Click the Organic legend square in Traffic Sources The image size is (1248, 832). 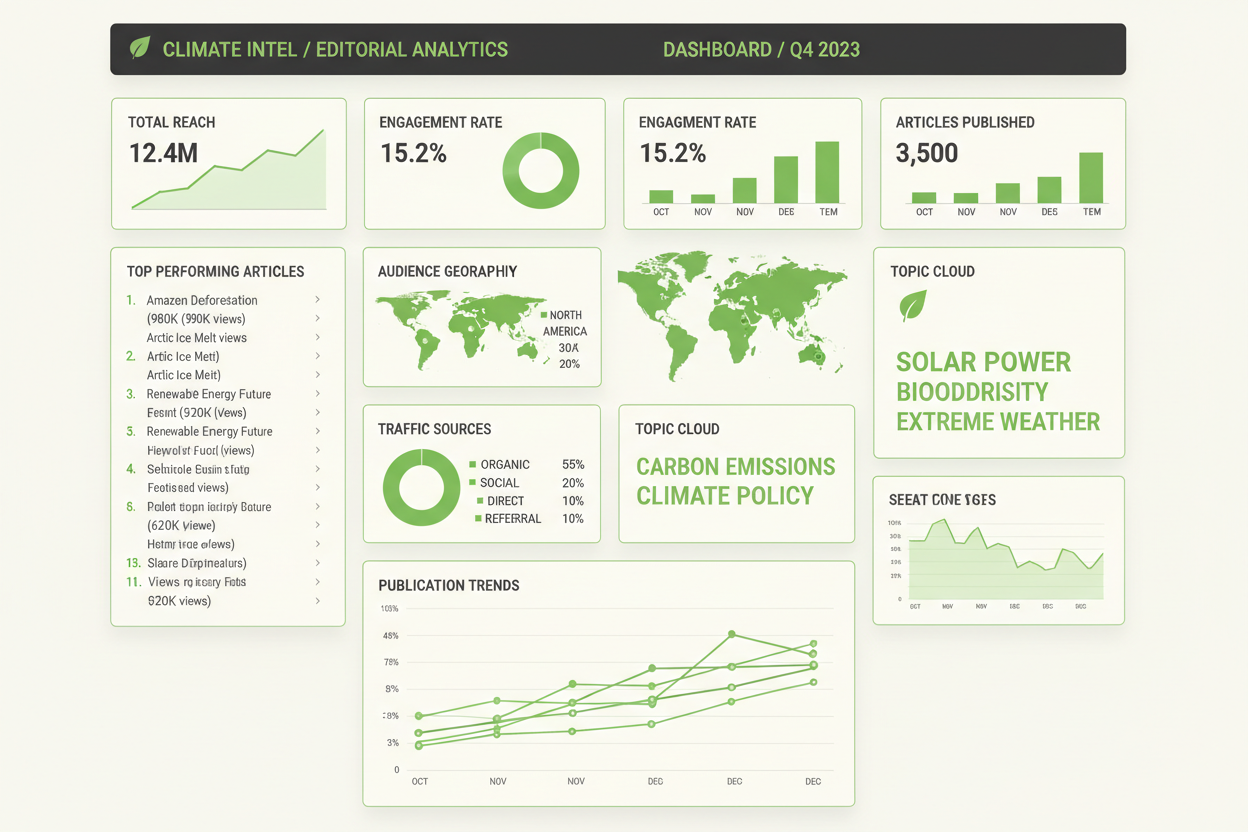pyautogui.click(x=473, y=465)
